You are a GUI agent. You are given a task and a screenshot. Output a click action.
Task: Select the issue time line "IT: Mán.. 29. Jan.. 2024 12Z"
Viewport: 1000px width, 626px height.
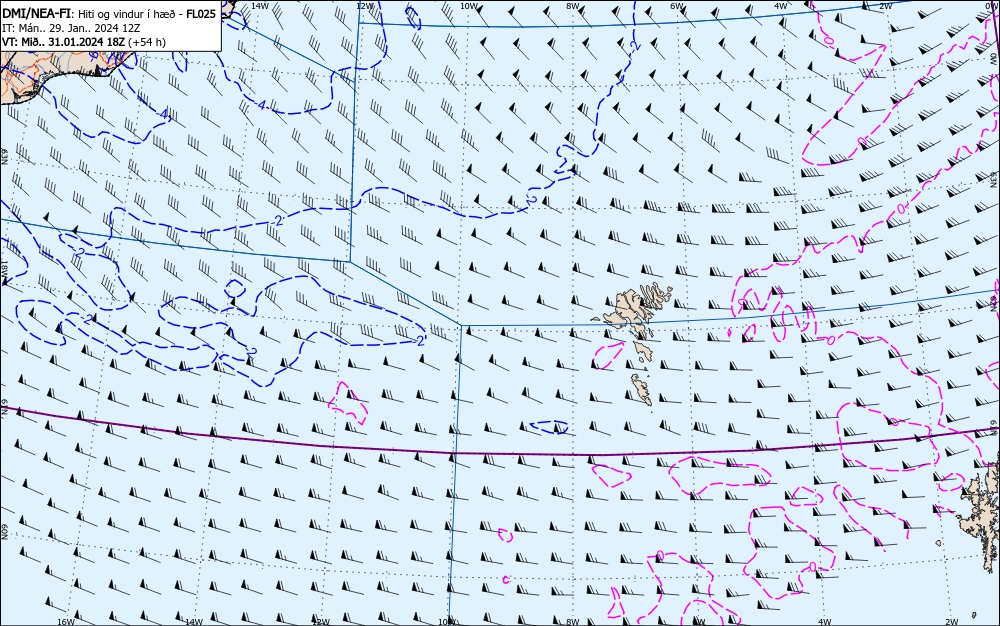coord(70,28)
